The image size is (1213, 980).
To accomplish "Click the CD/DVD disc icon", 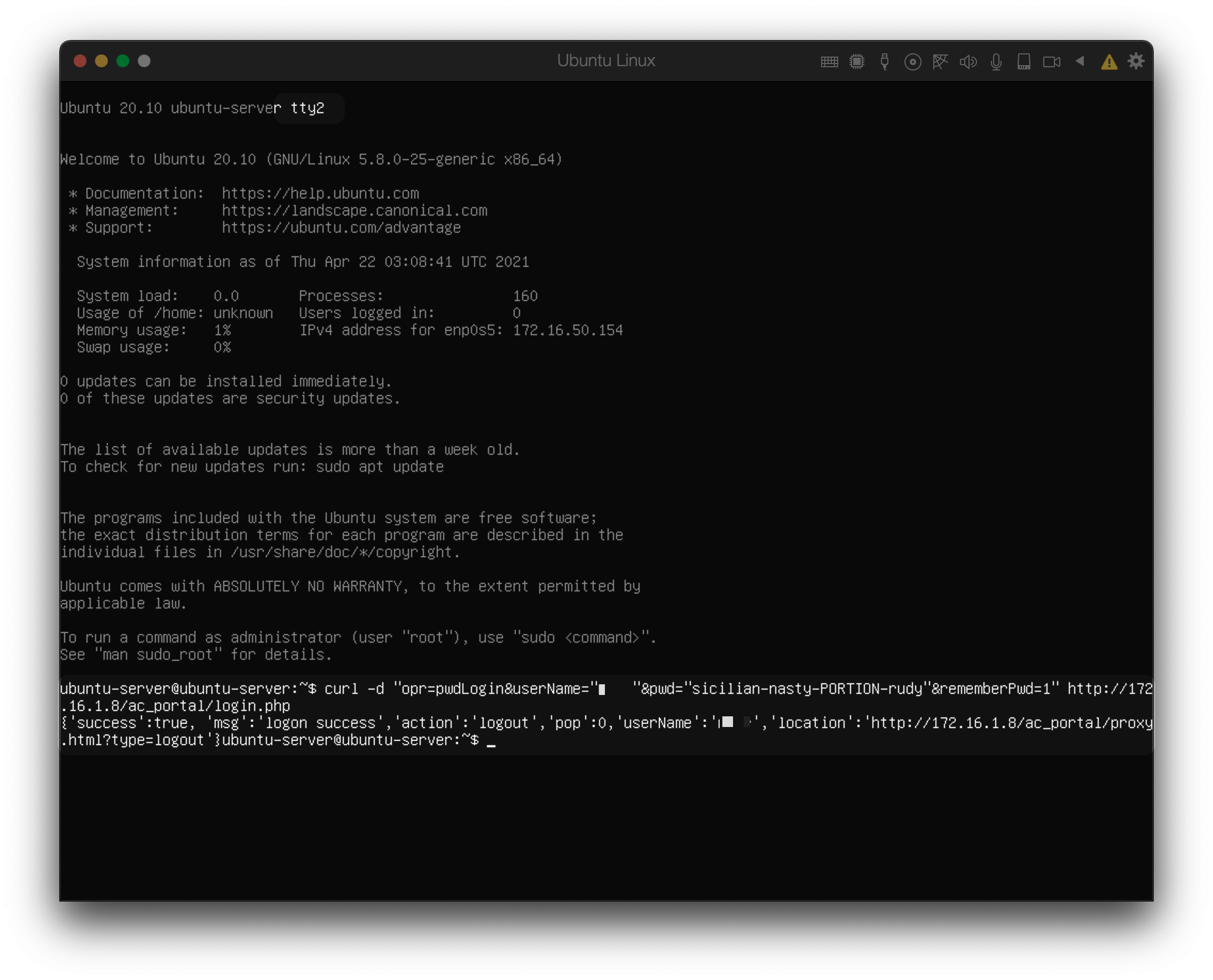I will tap(912, 61).
